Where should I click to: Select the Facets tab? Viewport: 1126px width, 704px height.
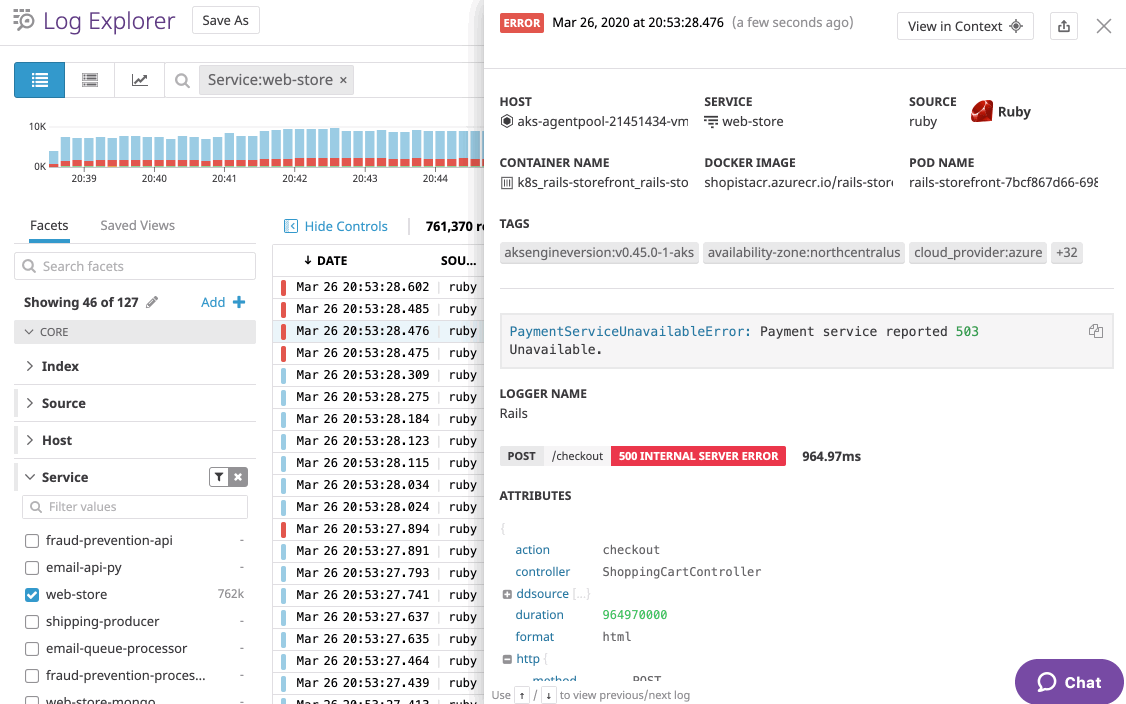click(x=49, y=226)
